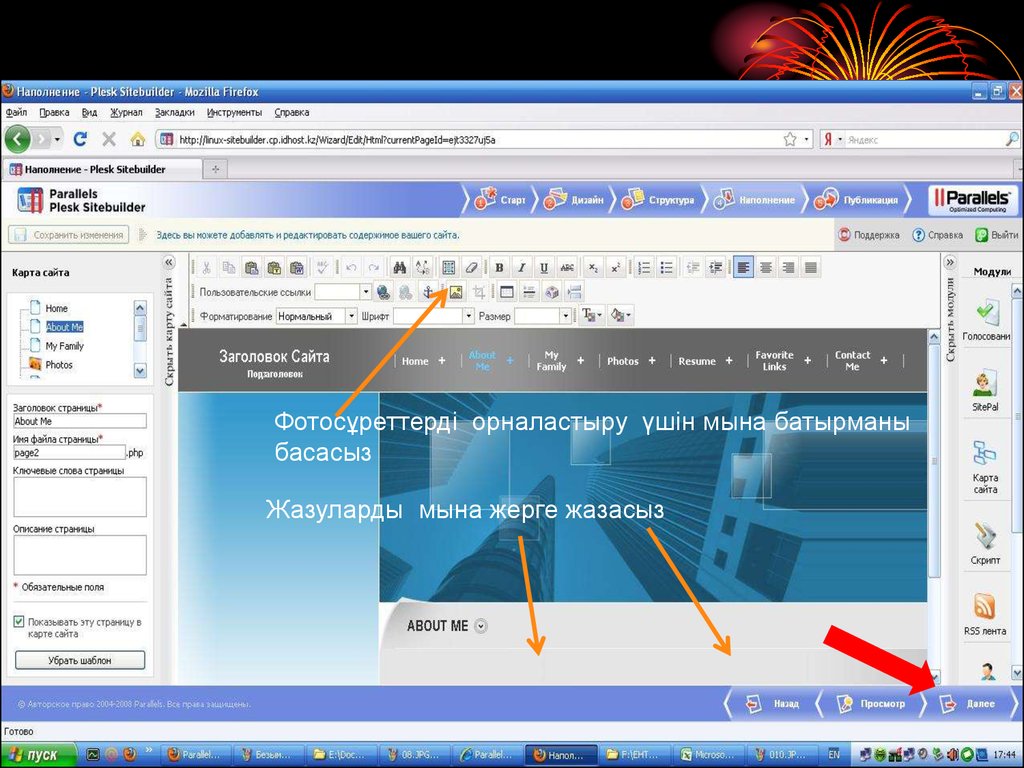Click Paste as plain text icon
The image size is (1024, 768).
point(274,268)
